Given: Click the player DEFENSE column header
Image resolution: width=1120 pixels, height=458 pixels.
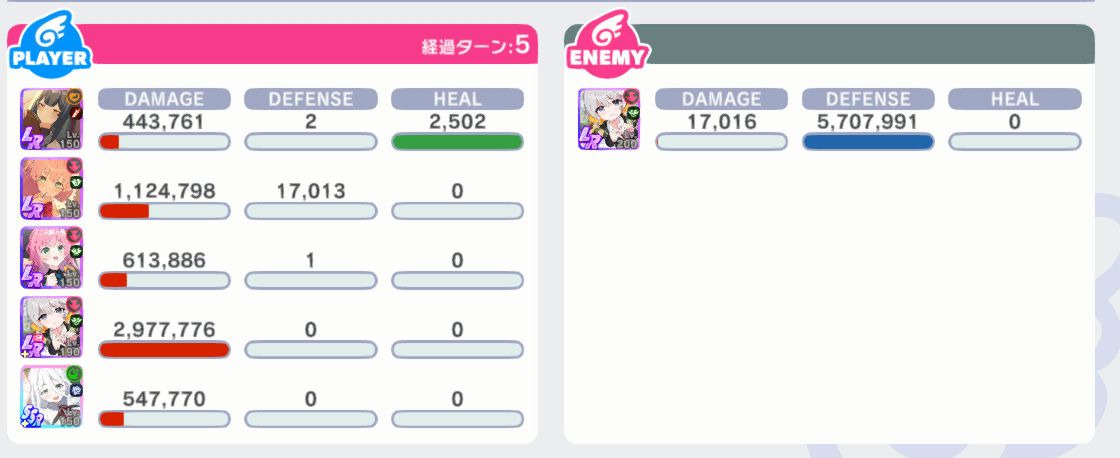Looking at the screenshot, I should [x=311, y=99].
